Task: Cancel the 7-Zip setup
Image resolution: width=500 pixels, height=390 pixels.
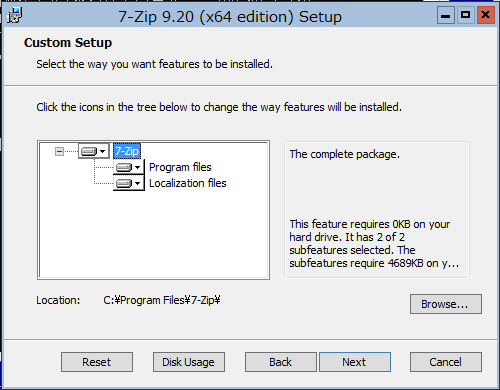Action: point(446,362)
